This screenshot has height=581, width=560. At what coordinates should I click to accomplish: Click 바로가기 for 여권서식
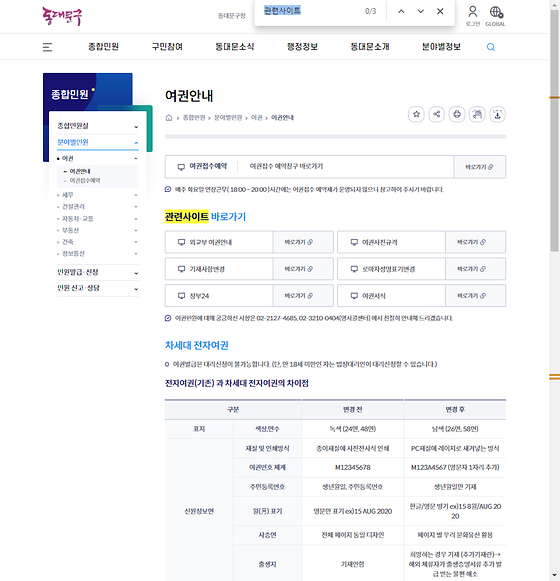(475, 296)
